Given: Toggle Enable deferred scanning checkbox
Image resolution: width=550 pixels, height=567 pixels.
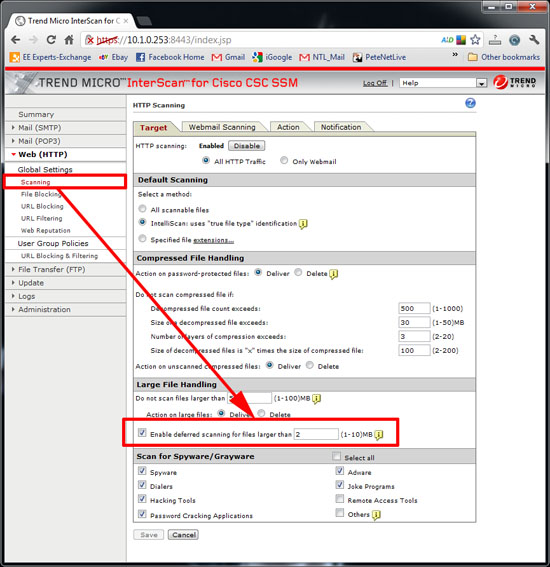Looking at the screenshot, I should coord(142,432).
